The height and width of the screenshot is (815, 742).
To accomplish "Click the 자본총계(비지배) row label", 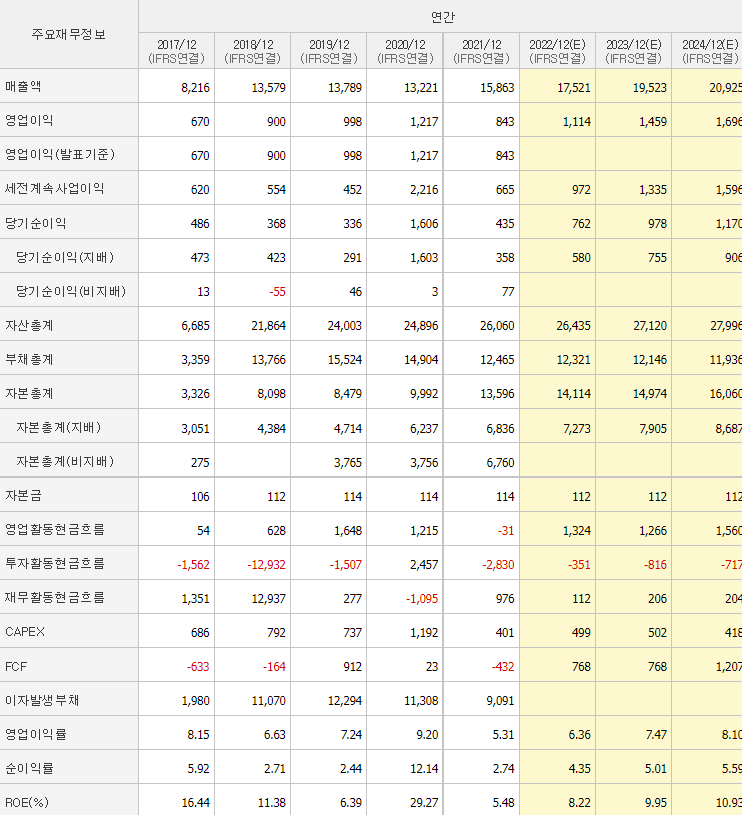I will tap(65, 461).
